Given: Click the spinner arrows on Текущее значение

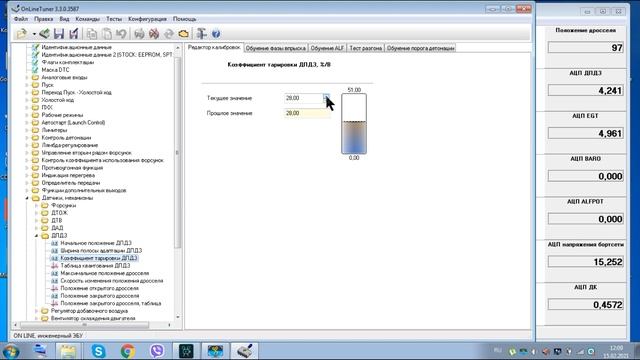Looking at the screenshot, I should pyautogui.click(x=326, y=98).
